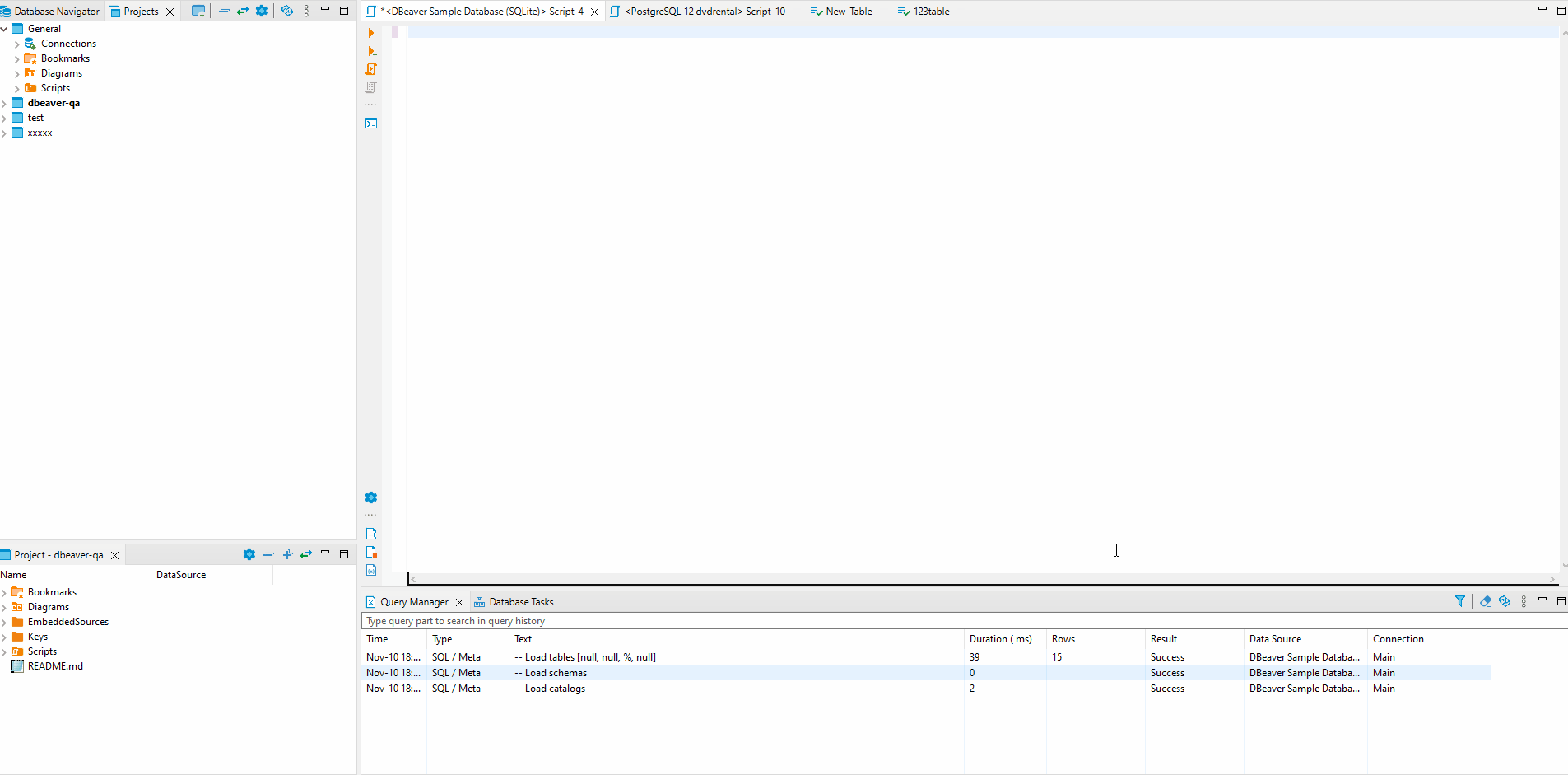Execute SQL query with the orange arrow
The height and width of the screenshot is (775, 1568).
371,33
